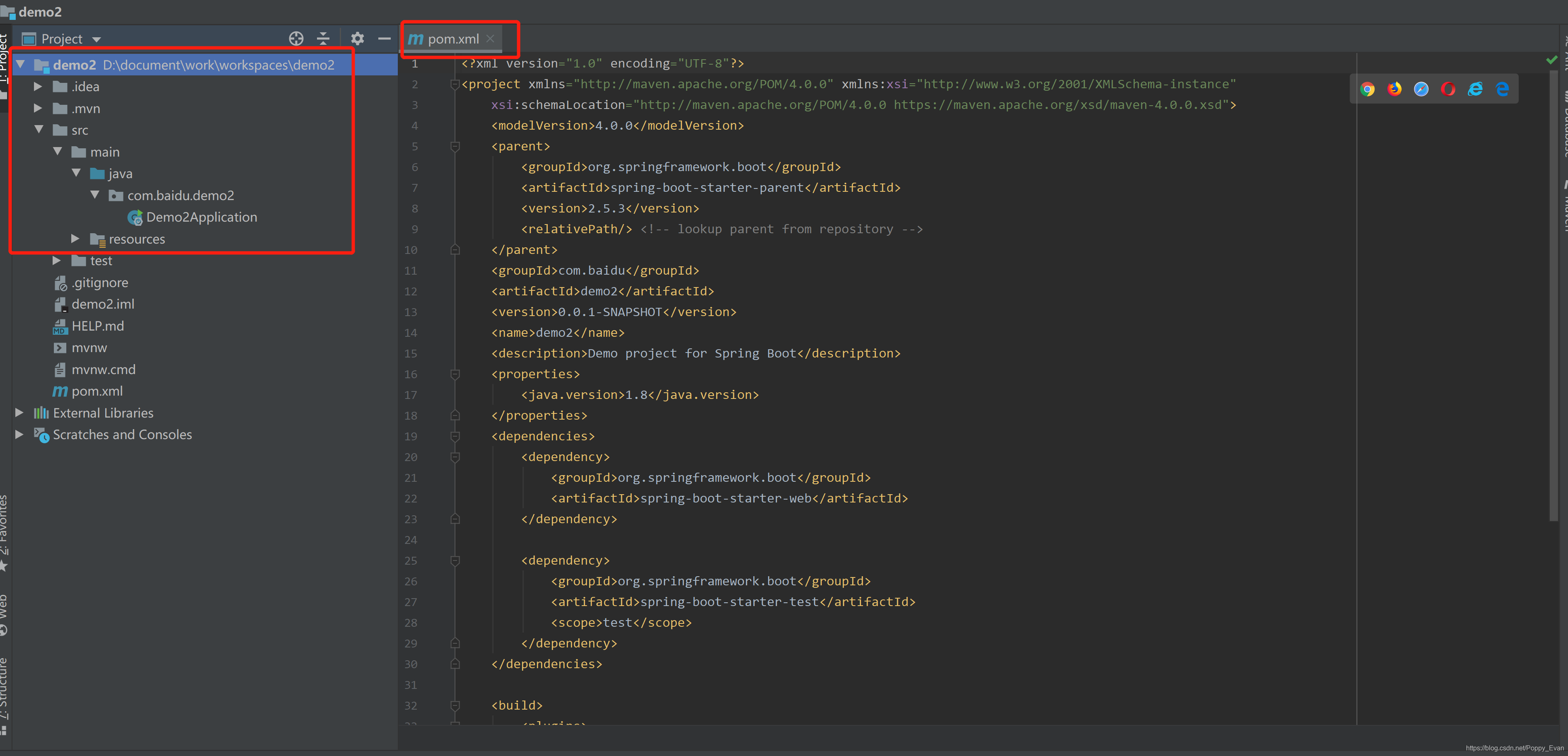Open preview in Firefox browser icon

point(1394,89)
